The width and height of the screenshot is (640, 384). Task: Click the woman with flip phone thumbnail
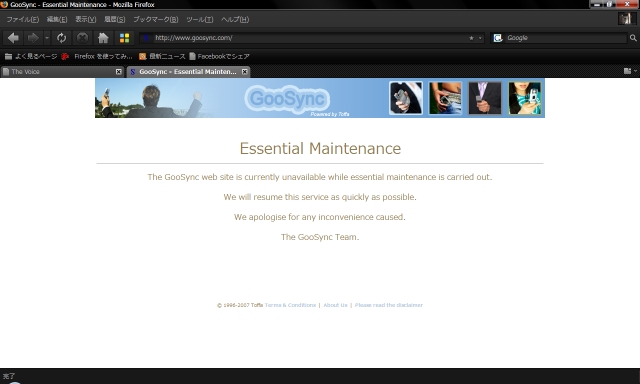[x=524, y=98]
